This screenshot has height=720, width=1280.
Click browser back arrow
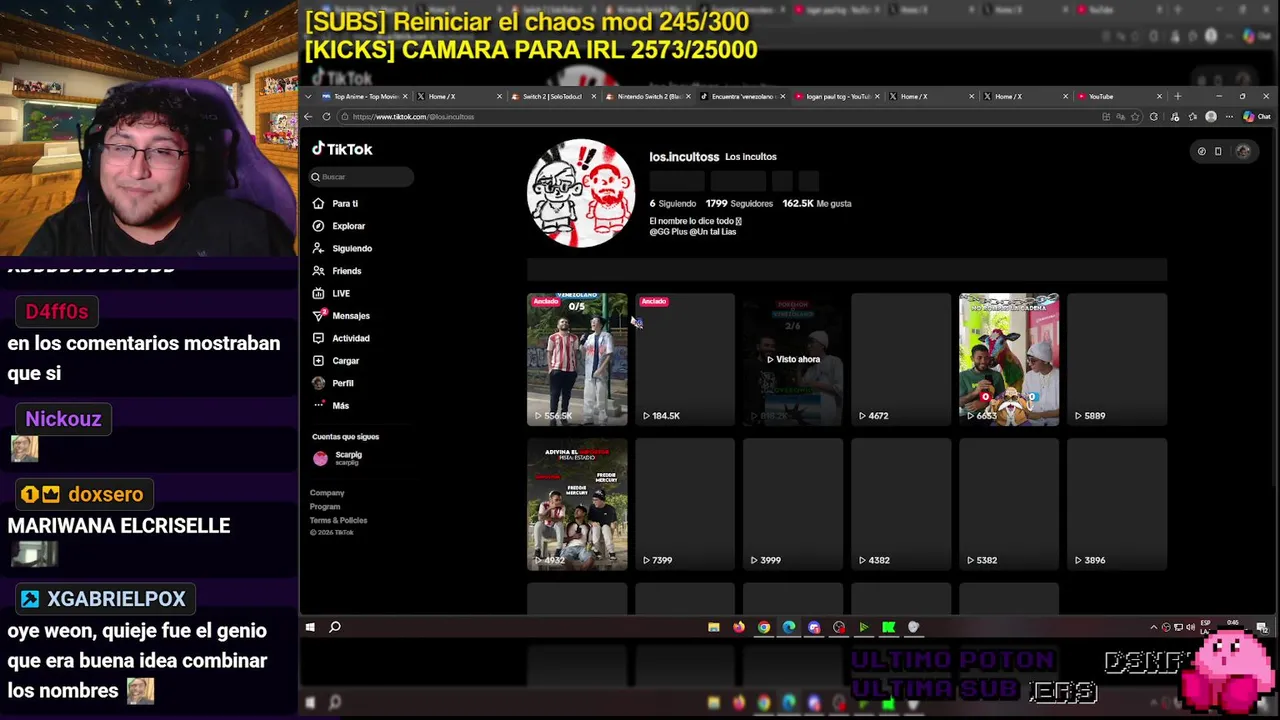[x=309, y=117]
